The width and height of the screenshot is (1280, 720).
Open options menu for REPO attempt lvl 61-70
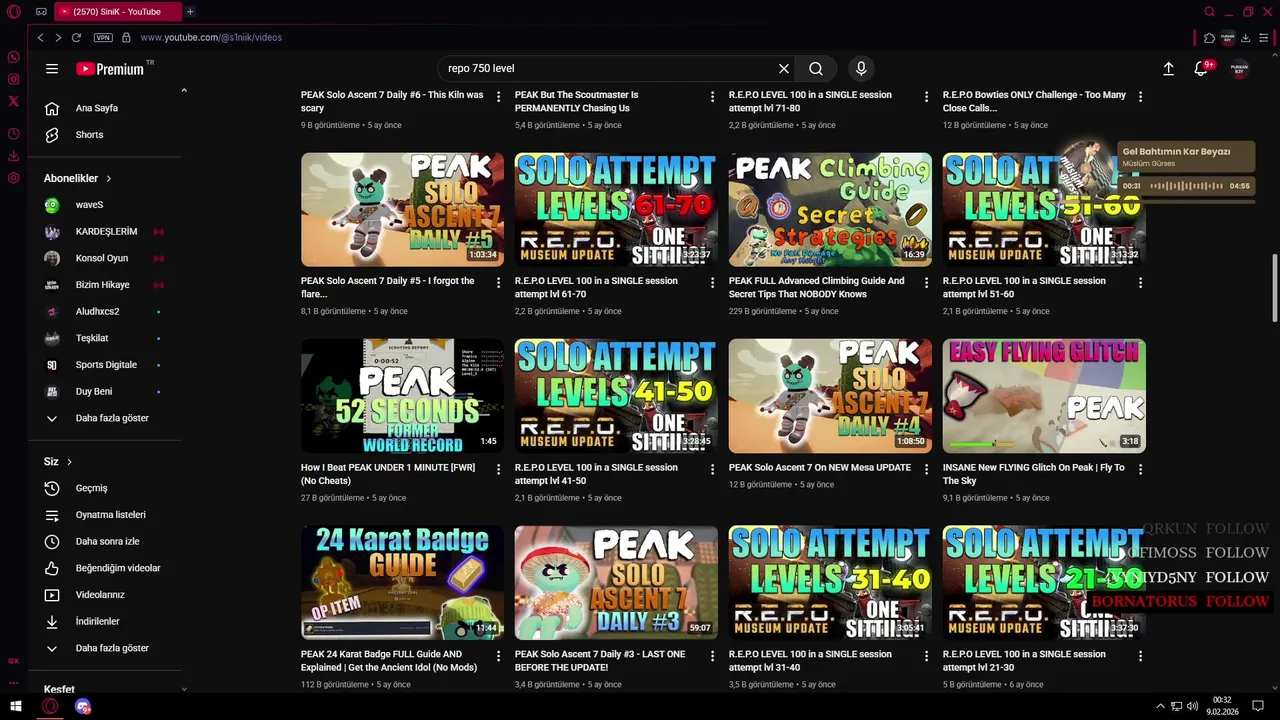click(x=712, y=283)
